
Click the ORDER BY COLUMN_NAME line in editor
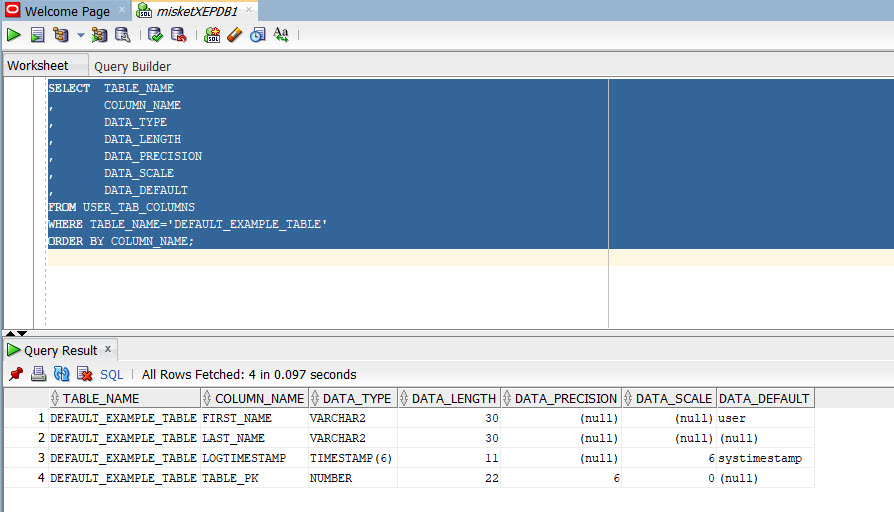click(121, 241)
